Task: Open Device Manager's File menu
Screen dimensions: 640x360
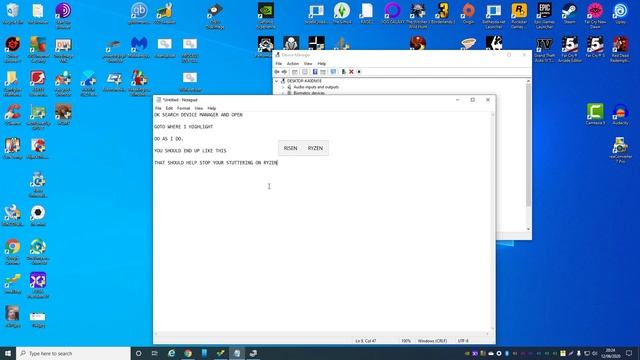Action: (x=278, y=64)
